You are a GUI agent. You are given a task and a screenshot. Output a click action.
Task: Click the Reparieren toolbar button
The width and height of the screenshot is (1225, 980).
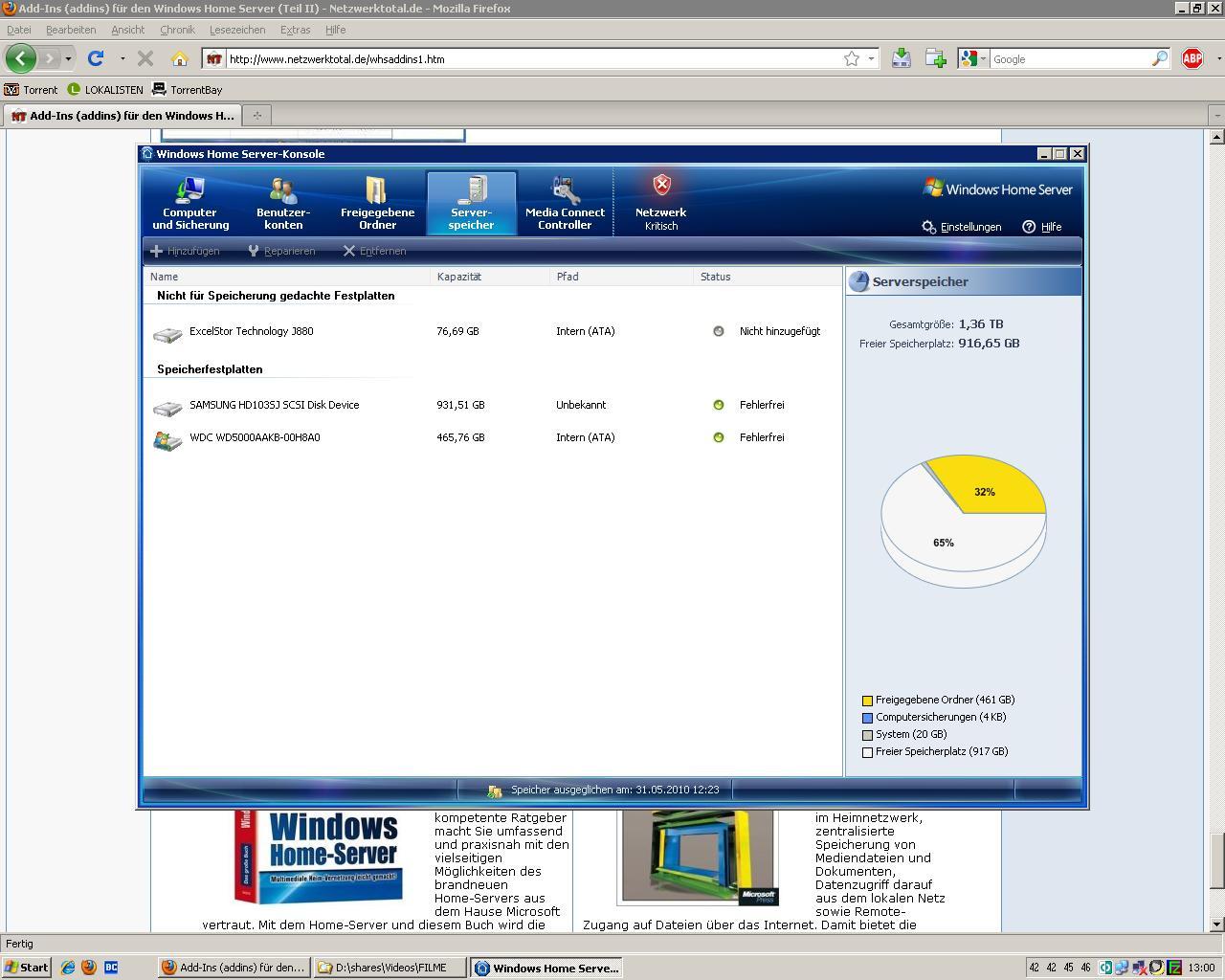click(281, 251)
